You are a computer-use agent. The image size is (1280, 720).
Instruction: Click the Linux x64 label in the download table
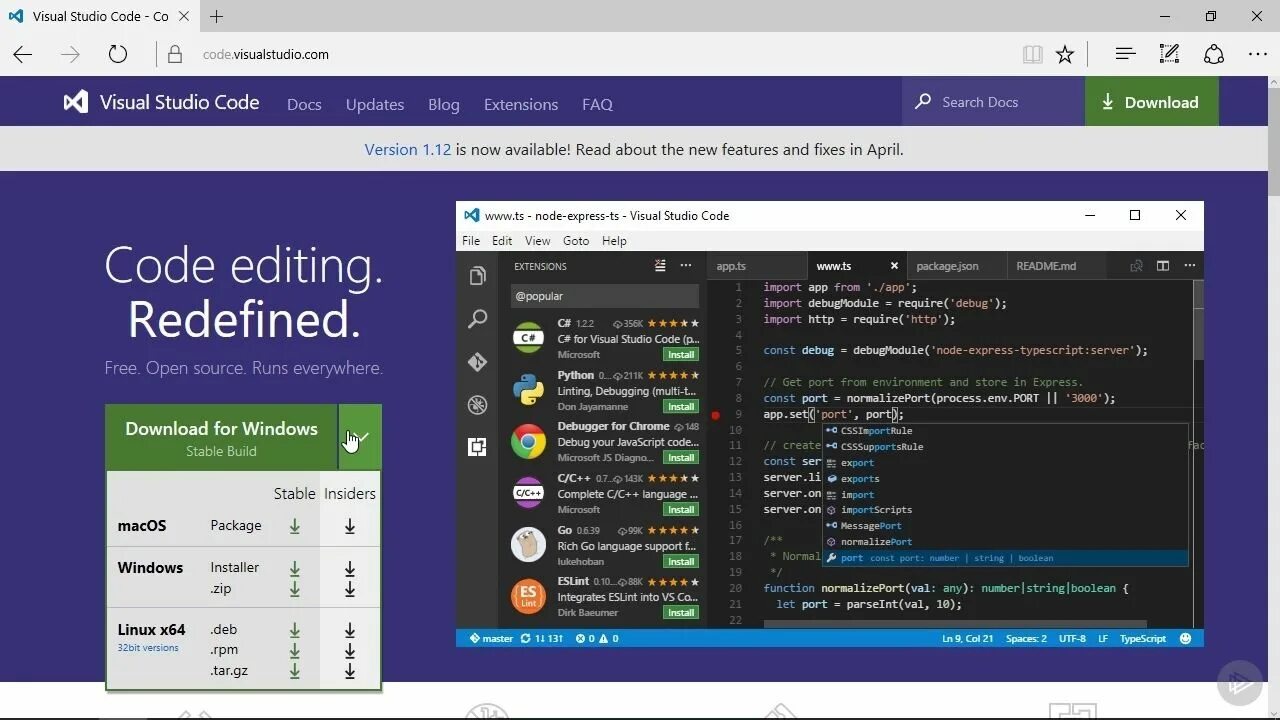tap(151, 629)
